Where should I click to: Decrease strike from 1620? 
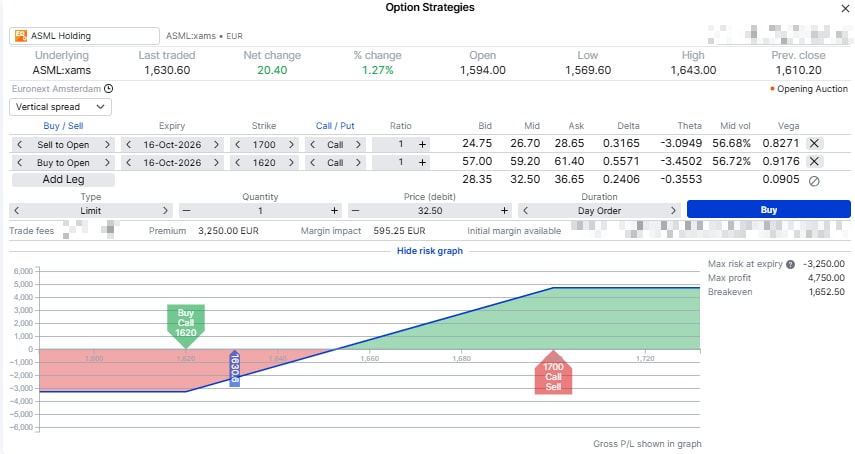tap(238, 162)
